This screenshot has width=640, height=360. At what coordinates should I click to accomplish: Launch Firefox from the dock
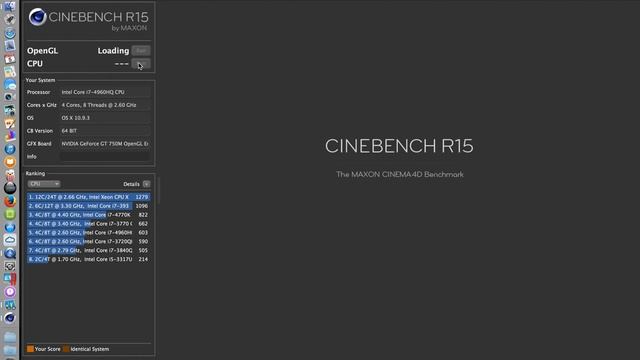10,201
